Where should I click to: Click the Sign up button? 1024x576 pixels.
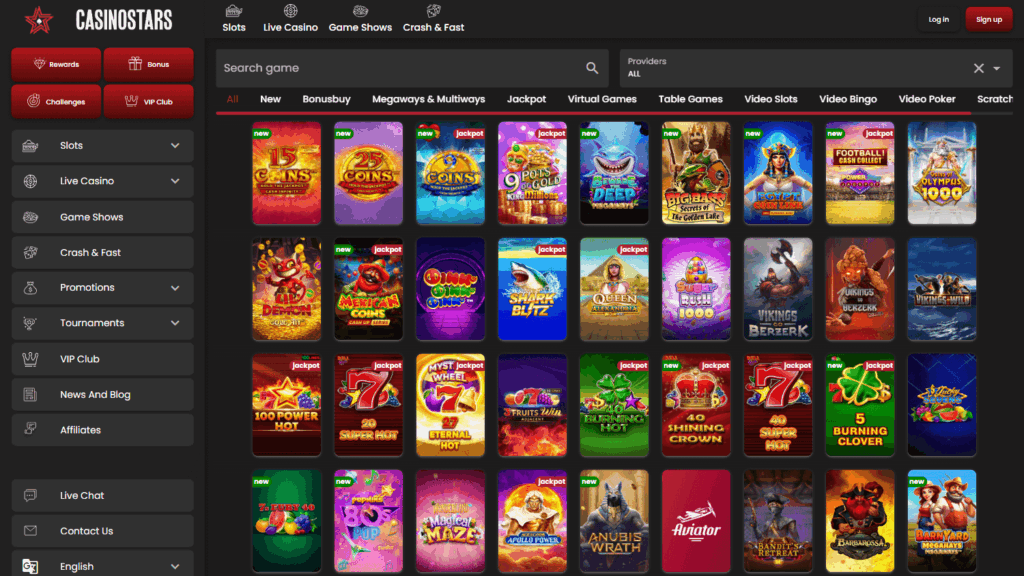[989, 20]
